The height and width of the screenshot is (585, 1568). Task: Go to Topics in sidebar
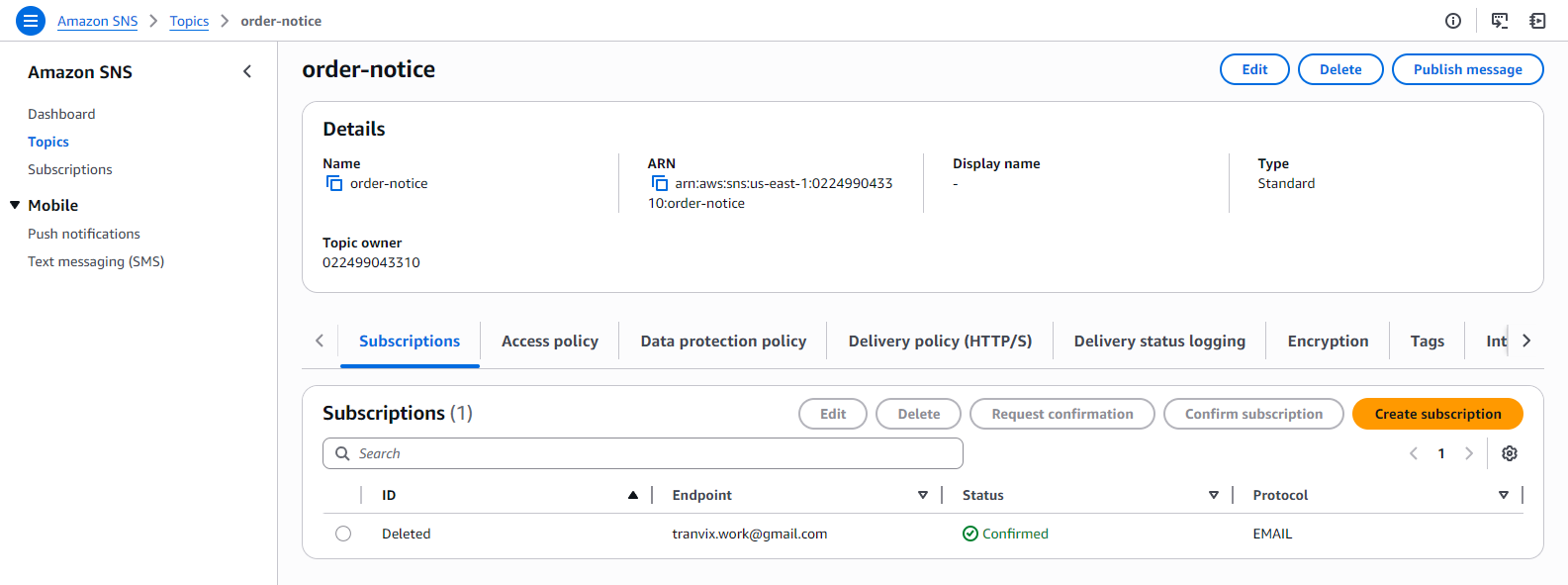tap(48, 142)
